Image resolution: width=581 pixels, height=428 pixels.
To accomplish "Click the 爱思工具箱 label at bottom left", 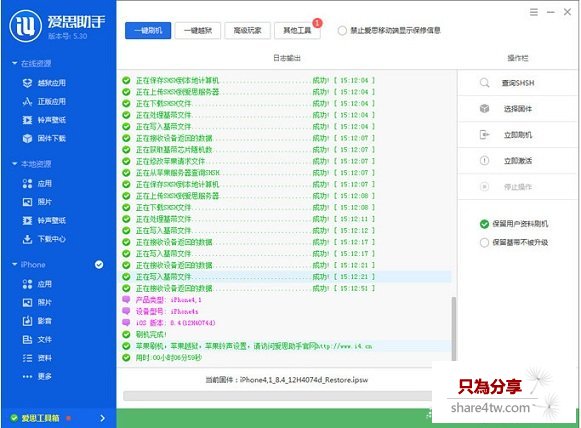I will click(x=40, y=418).
